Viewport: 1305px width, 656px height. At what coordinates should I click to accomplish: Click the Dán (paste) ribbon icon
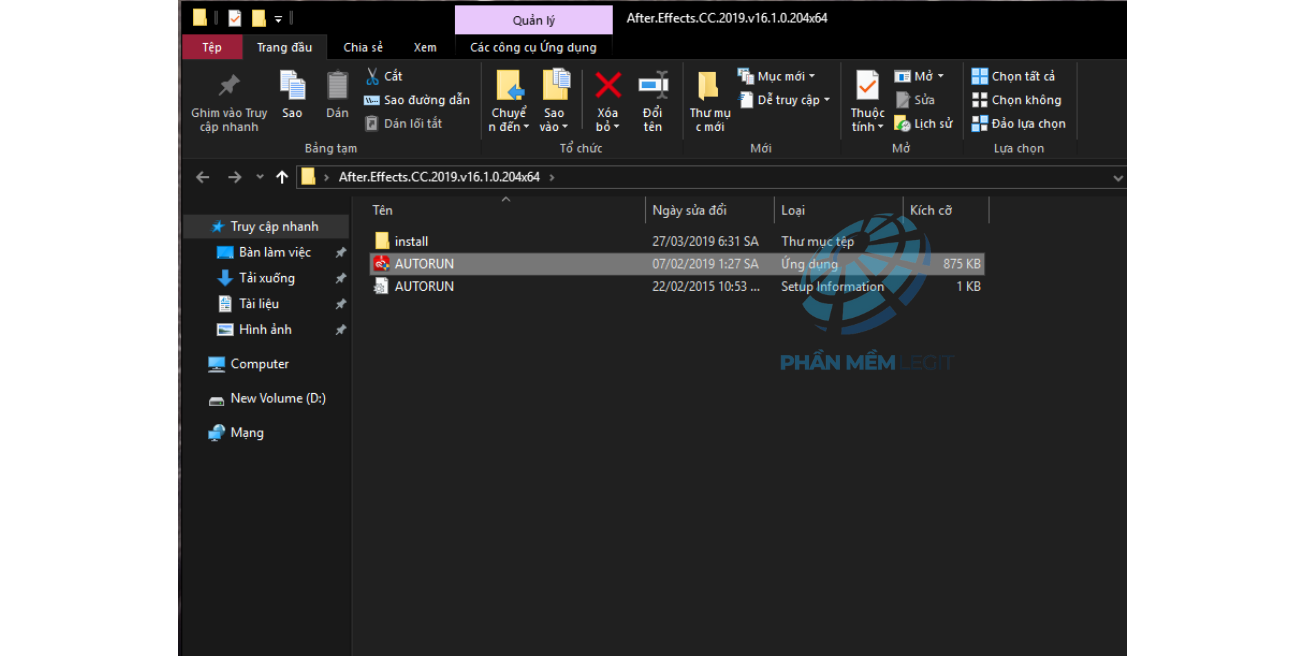(x=338, y=85)
